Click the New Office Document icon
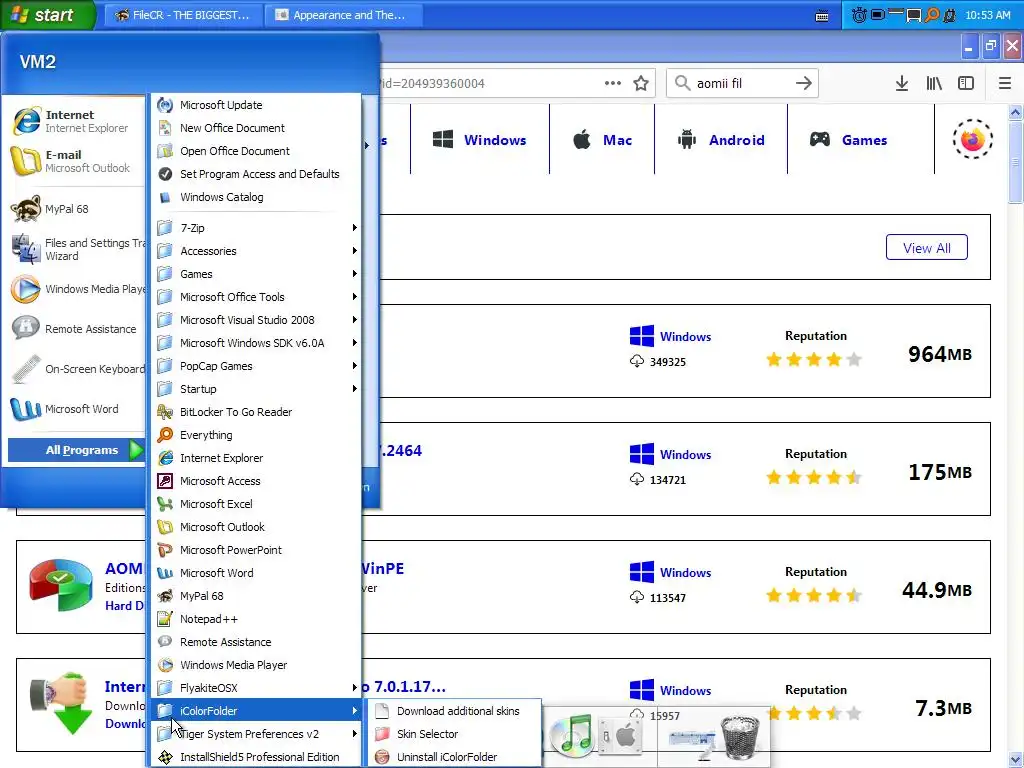 [x=165, y=128]
